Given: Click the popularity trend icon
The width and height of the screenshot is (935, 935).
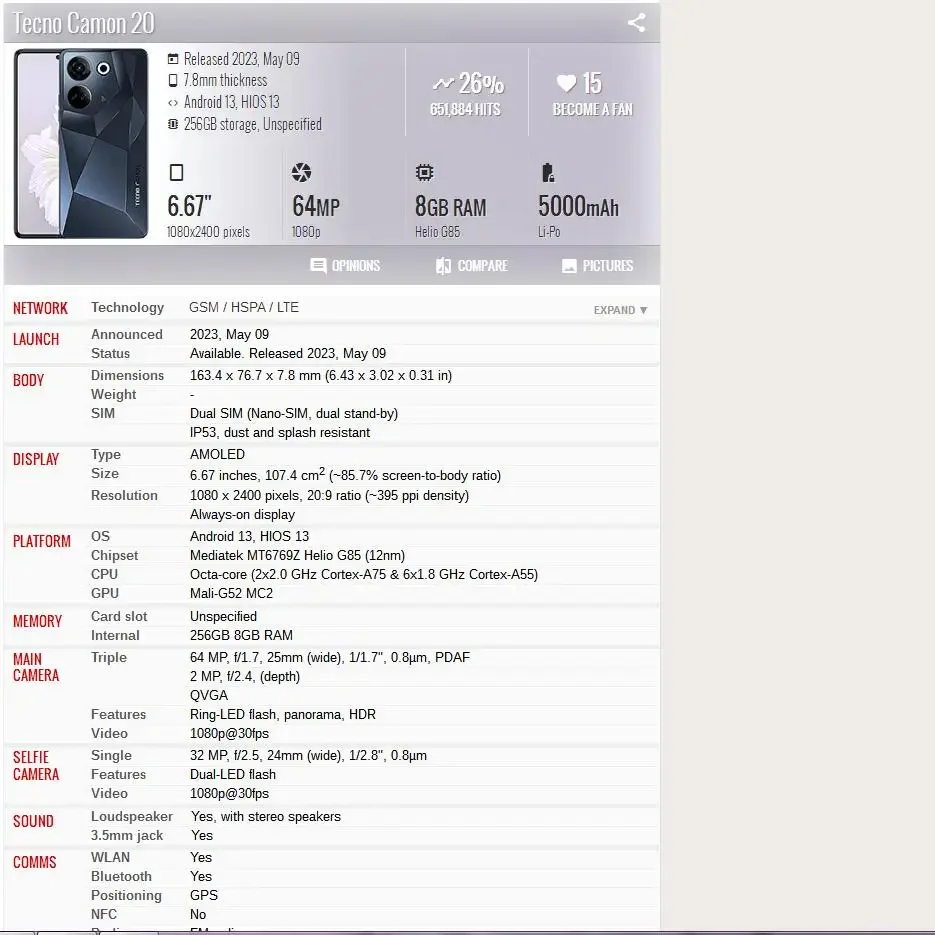Looking at the screenshot, I should [x=443, y=84].
